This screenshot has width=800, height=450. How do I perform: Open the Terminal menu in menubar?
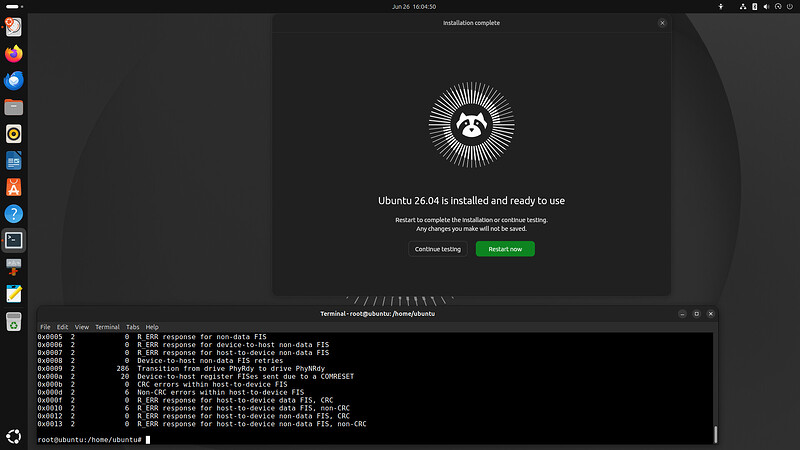(107, 327)
